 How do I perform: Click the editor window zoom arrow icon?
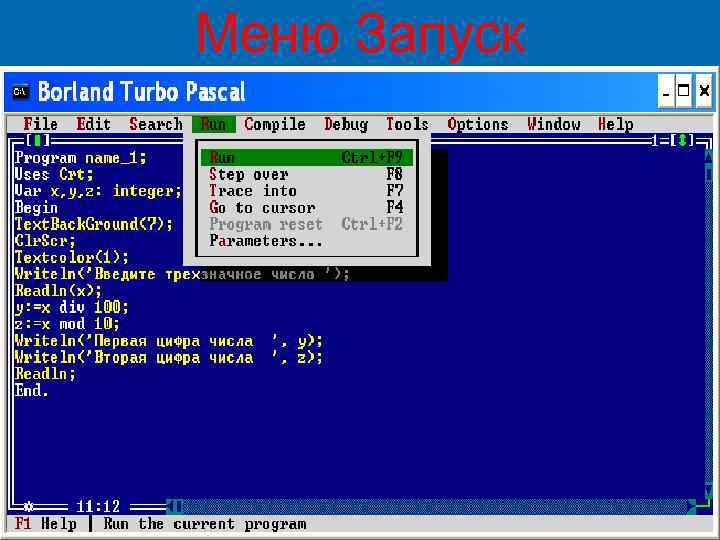(682, 140)
